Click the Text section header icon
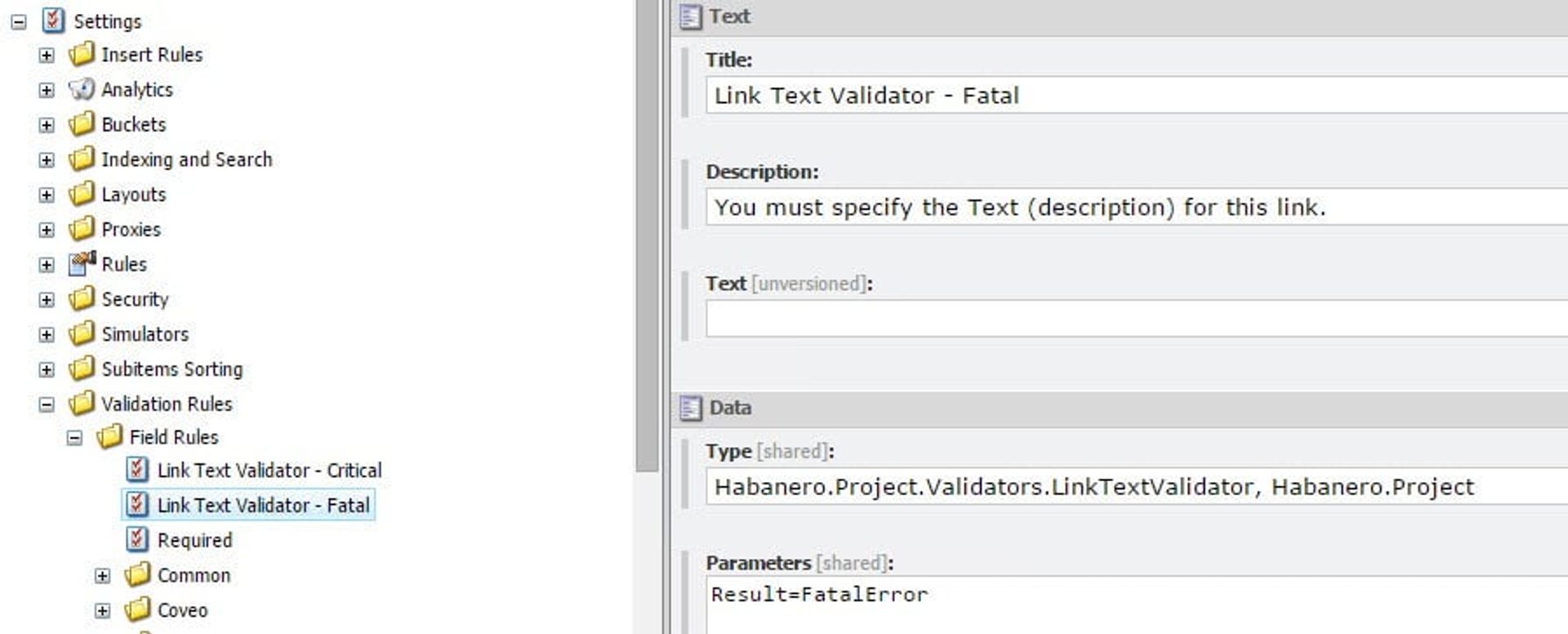 pyautogui.click(x=690, y=16)
